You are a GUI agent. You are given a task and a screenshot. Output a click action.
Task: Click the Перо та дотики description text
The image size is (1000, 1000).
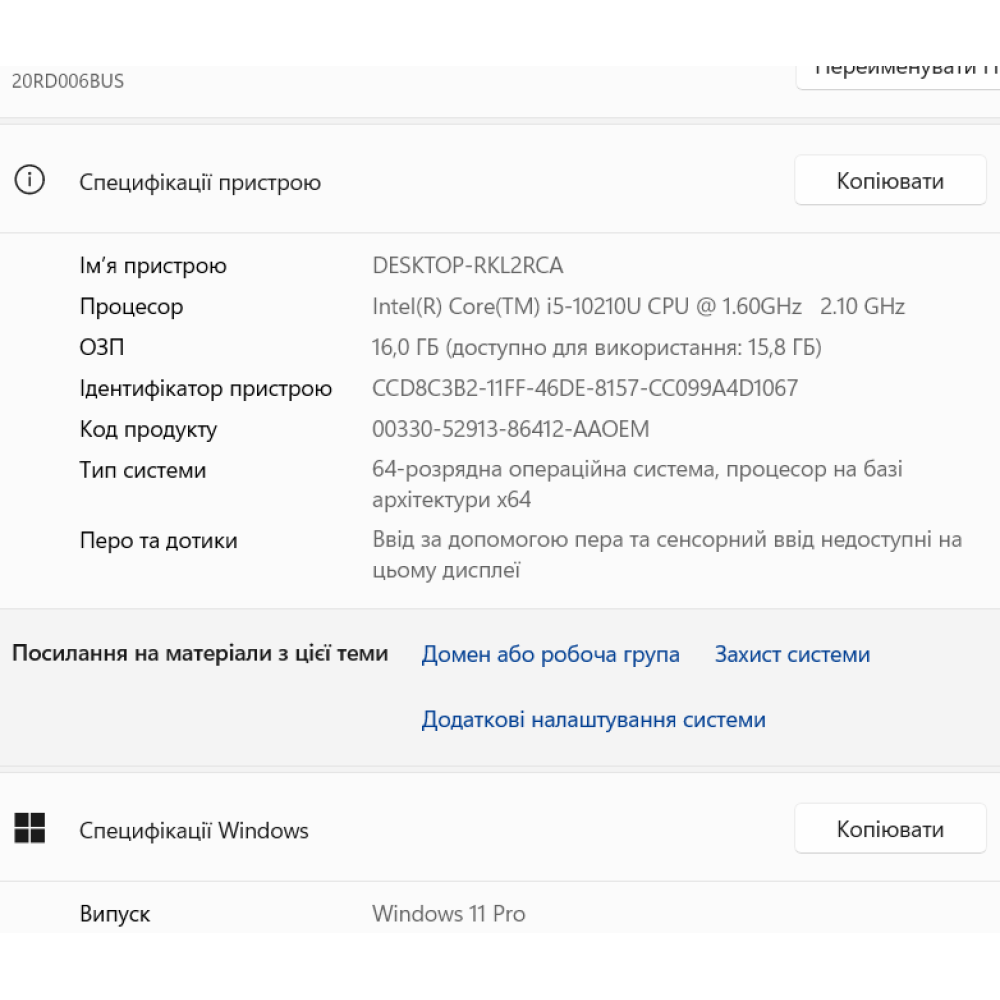(667, 541)
